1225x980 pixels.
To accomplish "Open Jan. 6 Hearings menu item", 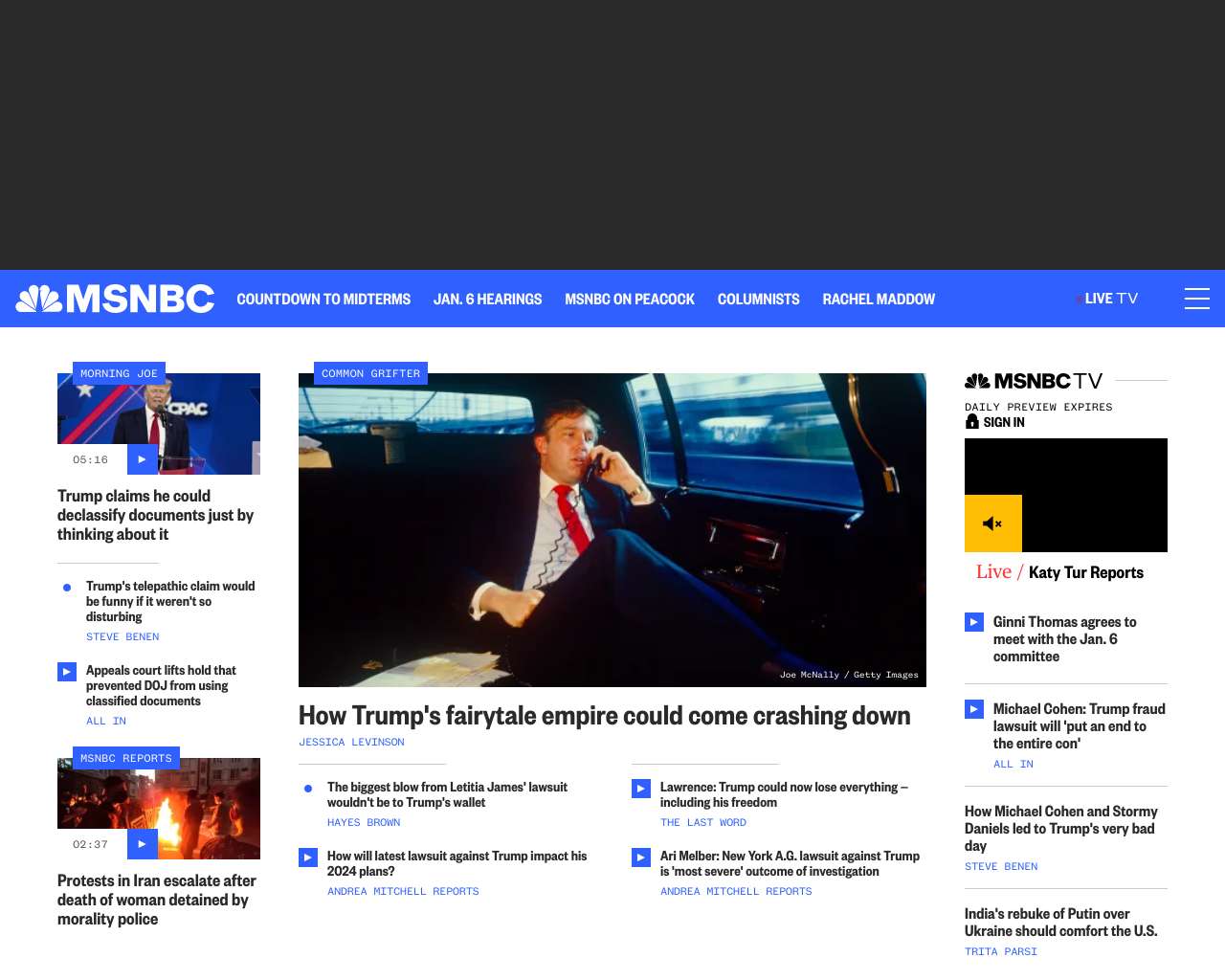I will tap(487, 299).
